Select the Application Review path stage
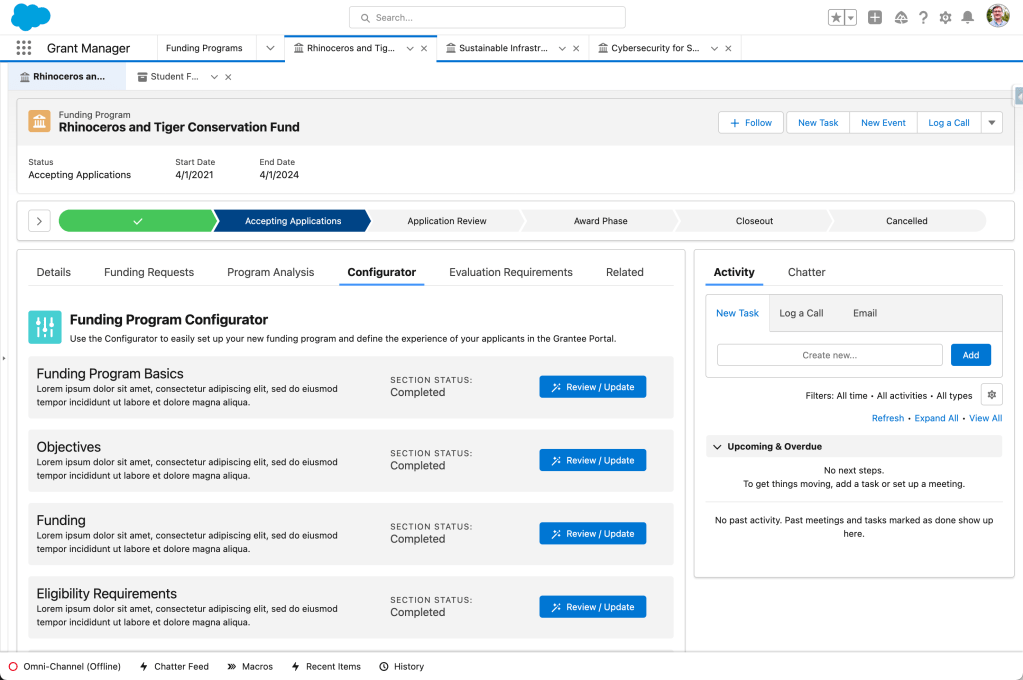This screenshot has width=1023, height=680. point(446,221)
